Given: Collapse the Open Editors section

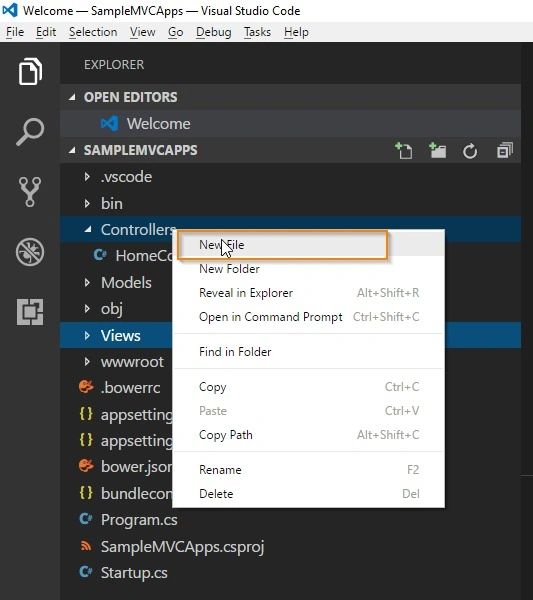Looking at the screenshot, I should [72, 97].
